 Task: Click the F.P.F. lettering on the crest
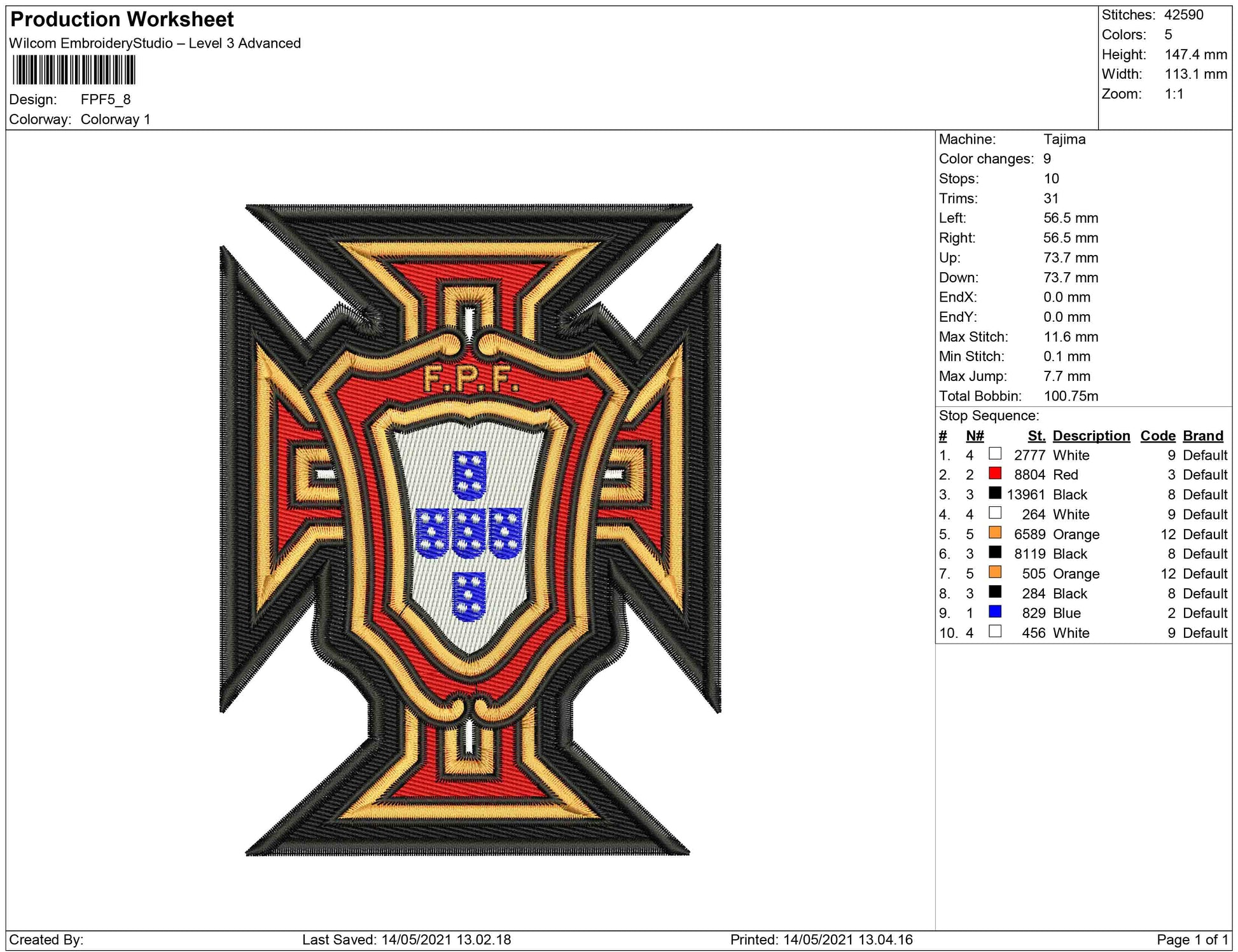tap(471, 380)
